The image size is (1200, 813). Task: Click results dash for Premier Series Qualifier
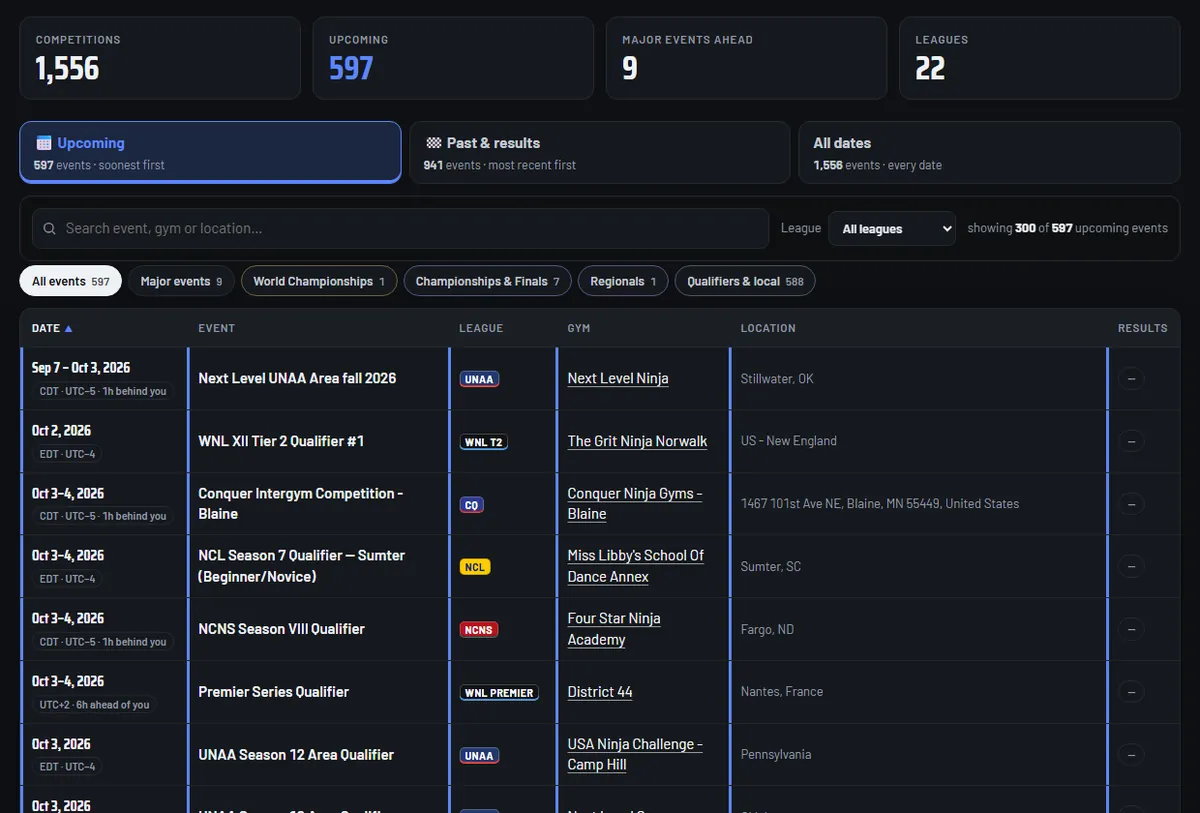1131,692
